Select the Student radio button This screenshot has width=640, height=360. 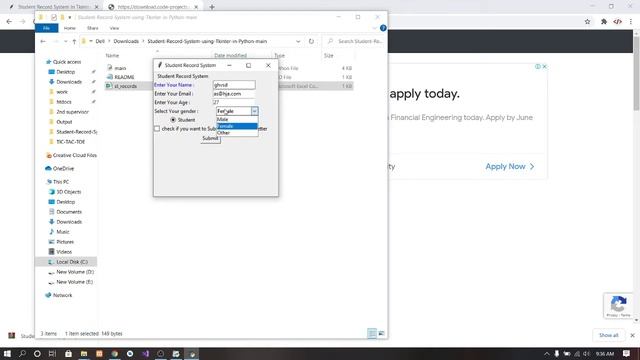(173, 120)
